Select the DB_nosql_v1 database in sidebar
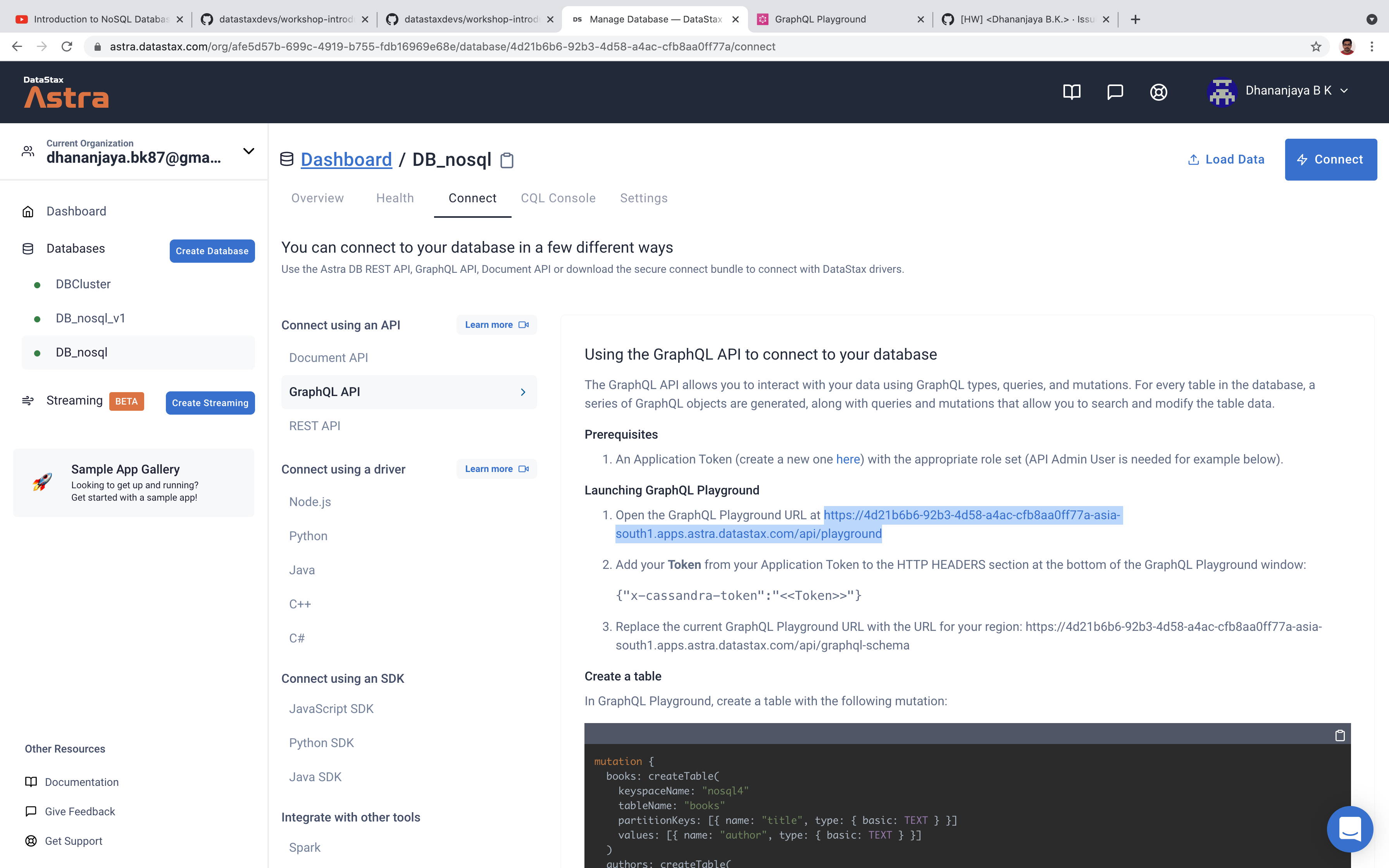Viewport: 1389px width, 868px height. coord(91,318)
